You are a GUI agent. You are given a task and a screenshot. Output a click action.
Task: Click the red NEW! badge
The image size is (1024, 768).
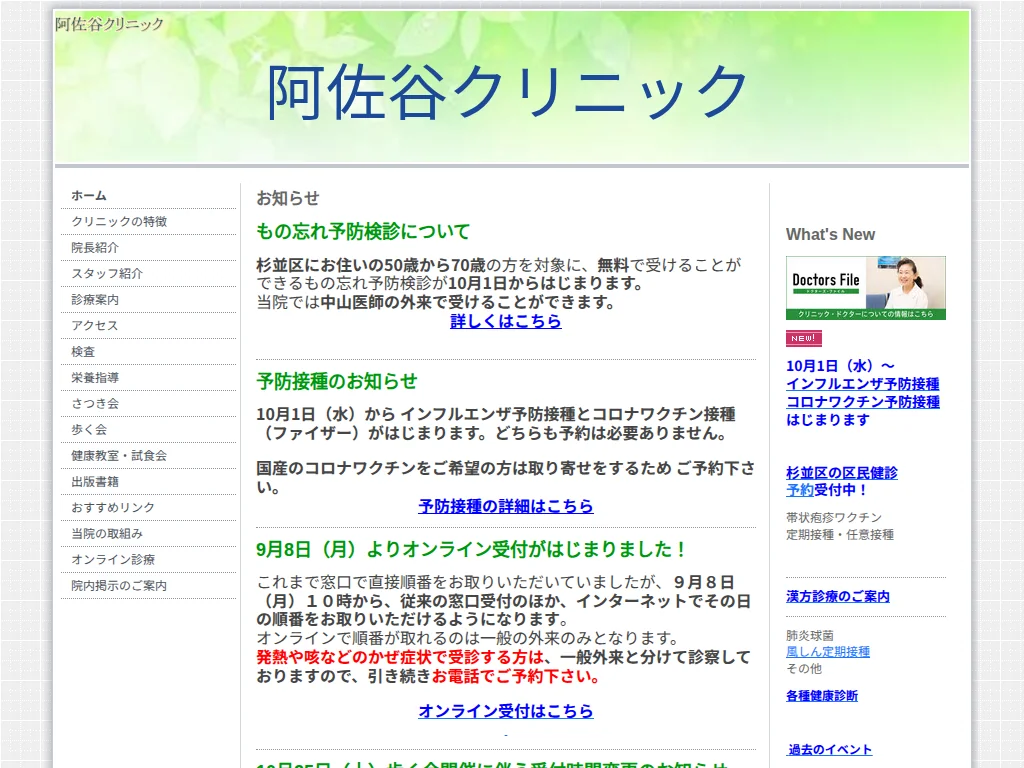803,338
